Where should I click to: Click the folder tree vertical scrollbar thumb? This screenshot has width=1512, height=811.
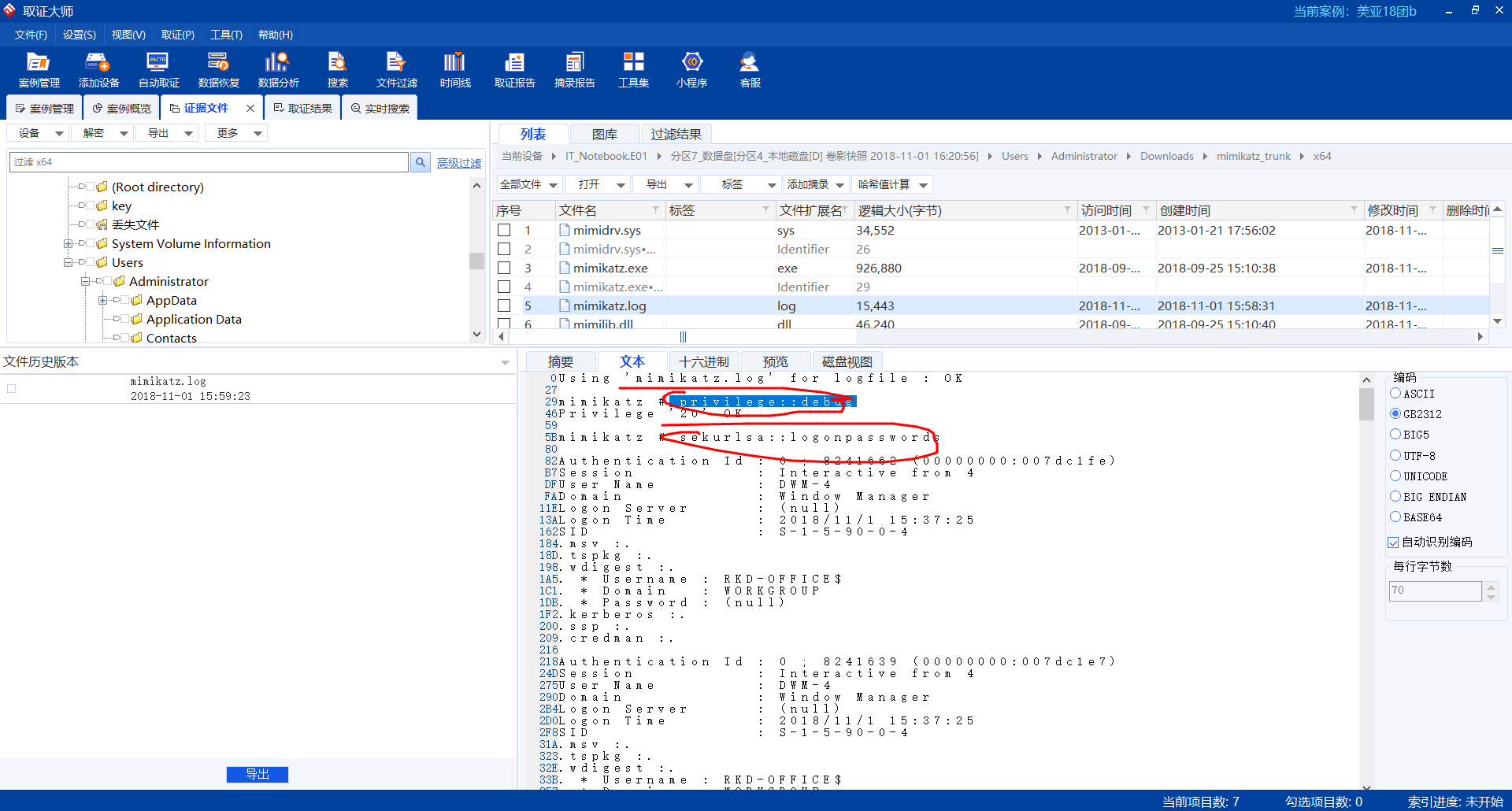pyautogui.click(x=476, y=261)
